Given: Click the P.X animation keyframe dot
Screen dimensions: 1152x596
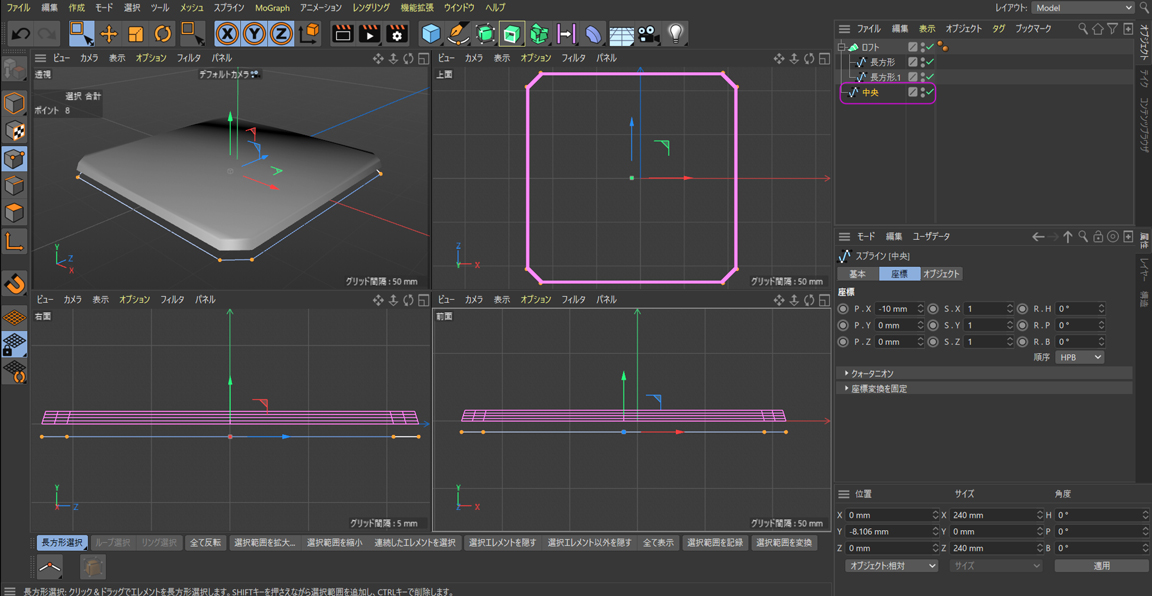Looking at the screenshot, I should [x=843, y=309].
